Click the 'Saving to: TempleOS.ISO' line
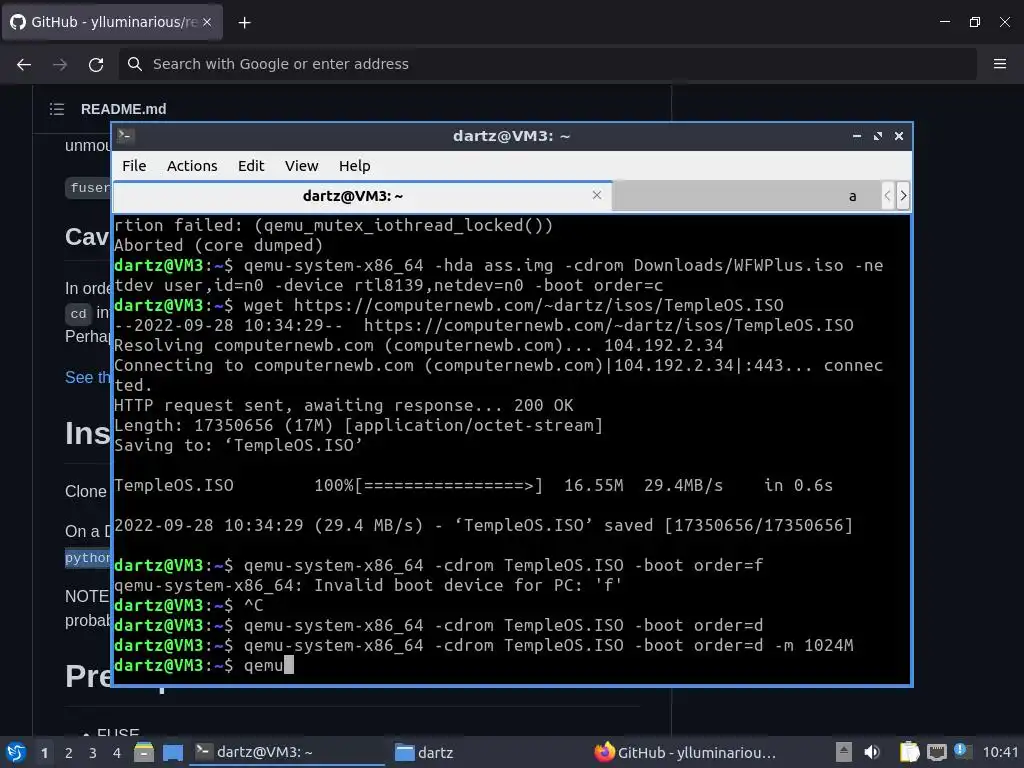This screenshot has height=768, width=1024. point(238,446)
